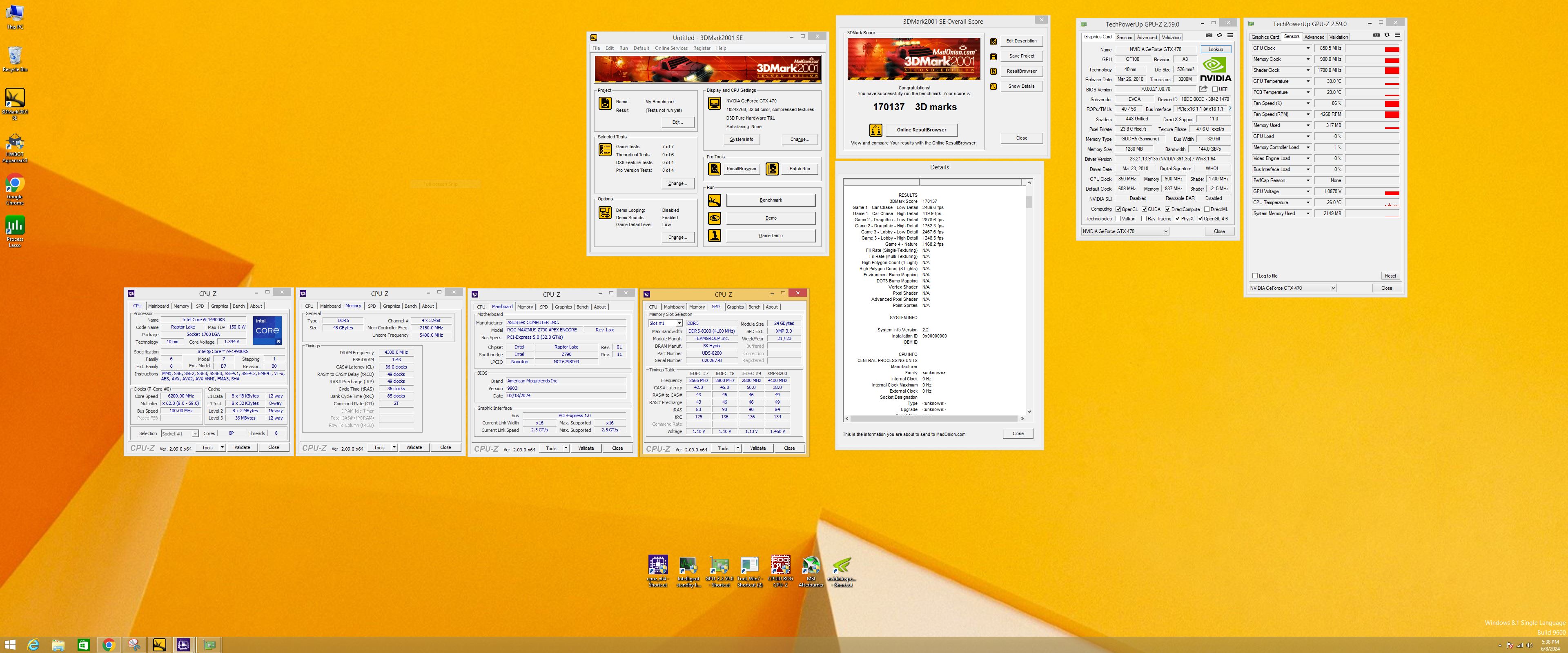Image resolution: width=1568 pixels, height=653 pixels.
Task: Enable Log to file in GPU-Z Sensors
Action: coord(1254,275)
